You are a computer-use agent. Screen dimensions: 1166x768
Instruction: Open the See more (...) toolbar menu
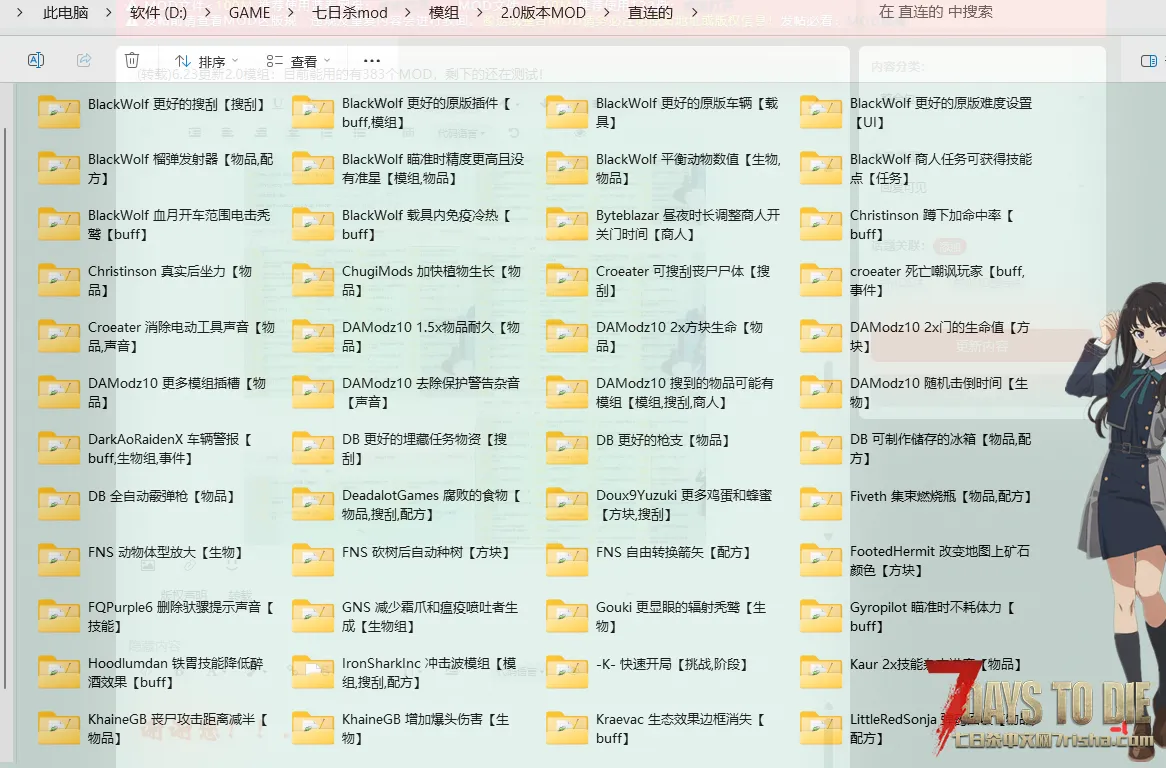pos(372,61)
